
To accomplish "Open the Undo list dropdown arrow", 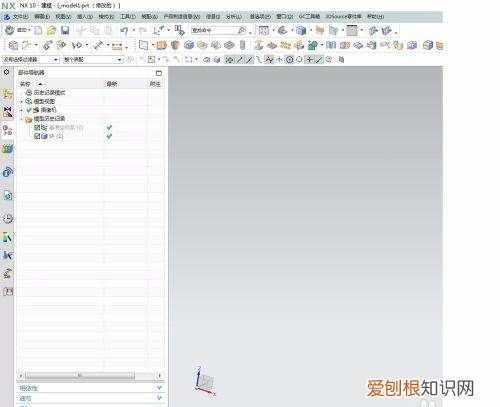I will (134, 31).
